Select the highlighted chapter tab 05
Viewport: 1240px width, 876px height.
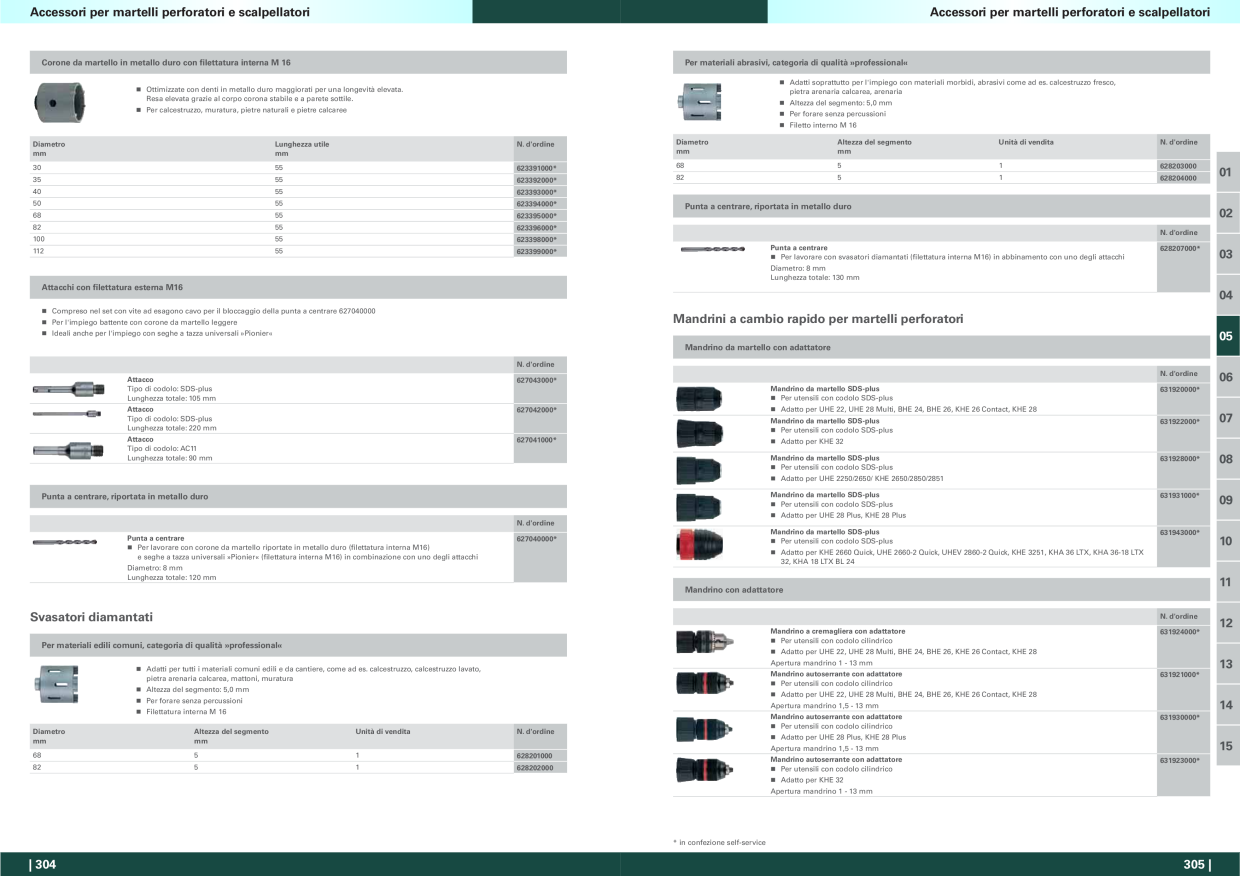[x=1227, y=336]
